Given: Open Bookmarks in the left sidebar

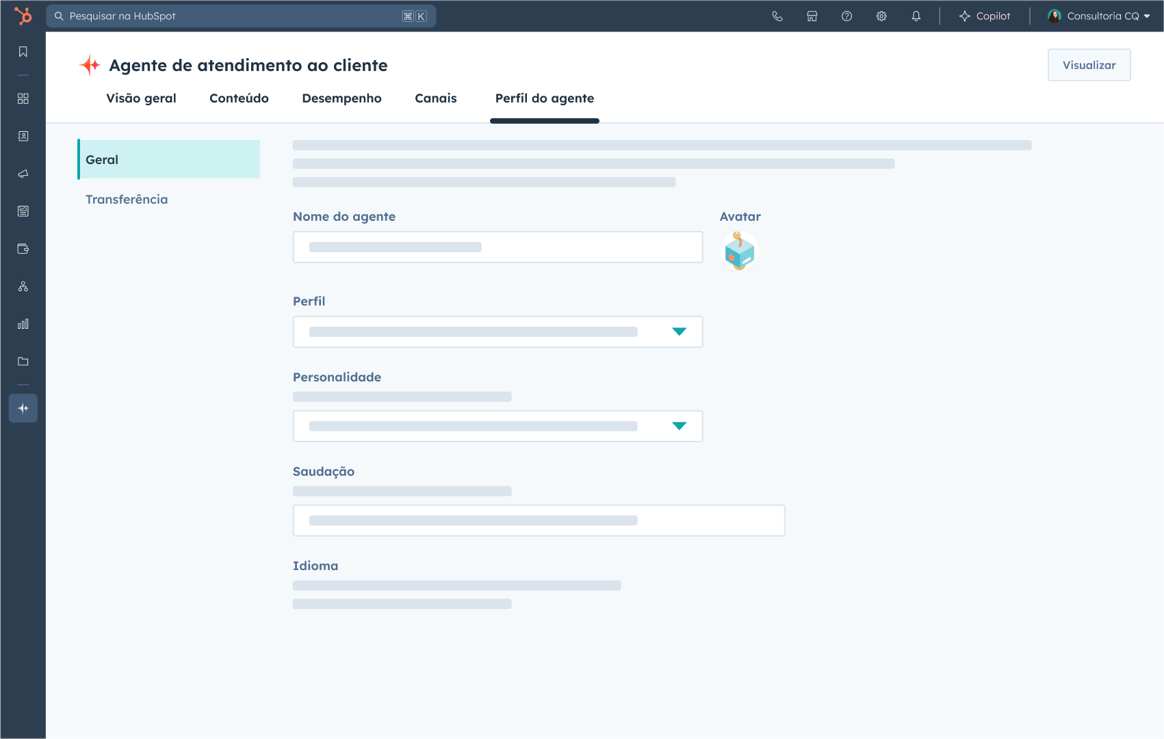Looking at the screenshot, I should coord(23,52).
